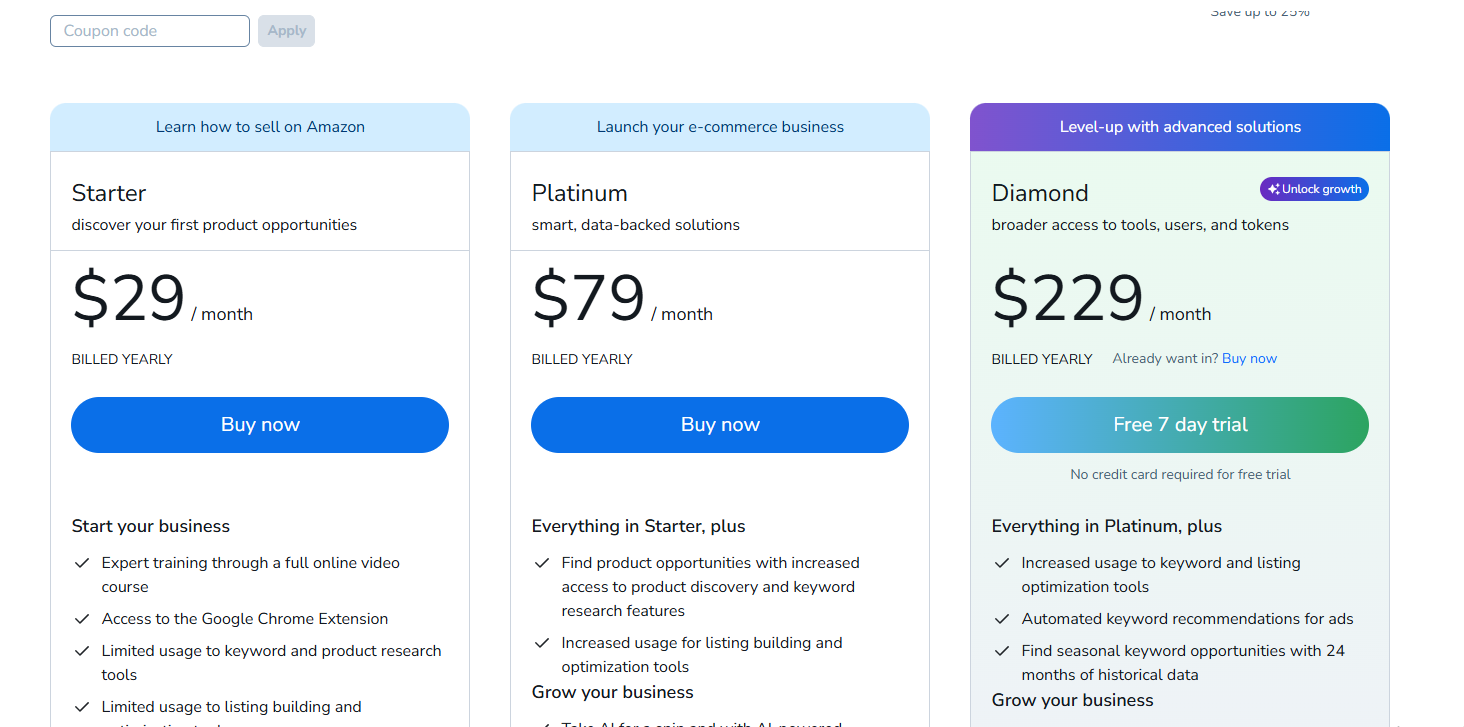Image resolution: width=1464 pixels, height=727 pixels.
Task: Click Buy now under the Starter plan
Action: (x=260, y=425)
